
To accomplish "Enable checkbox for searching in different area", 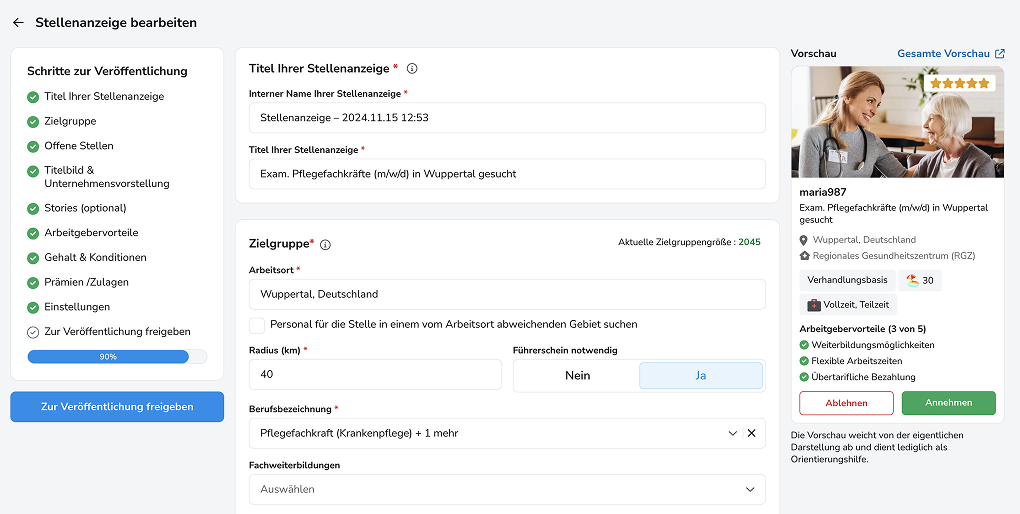I will pyautogui.click(x=257, y=325).
